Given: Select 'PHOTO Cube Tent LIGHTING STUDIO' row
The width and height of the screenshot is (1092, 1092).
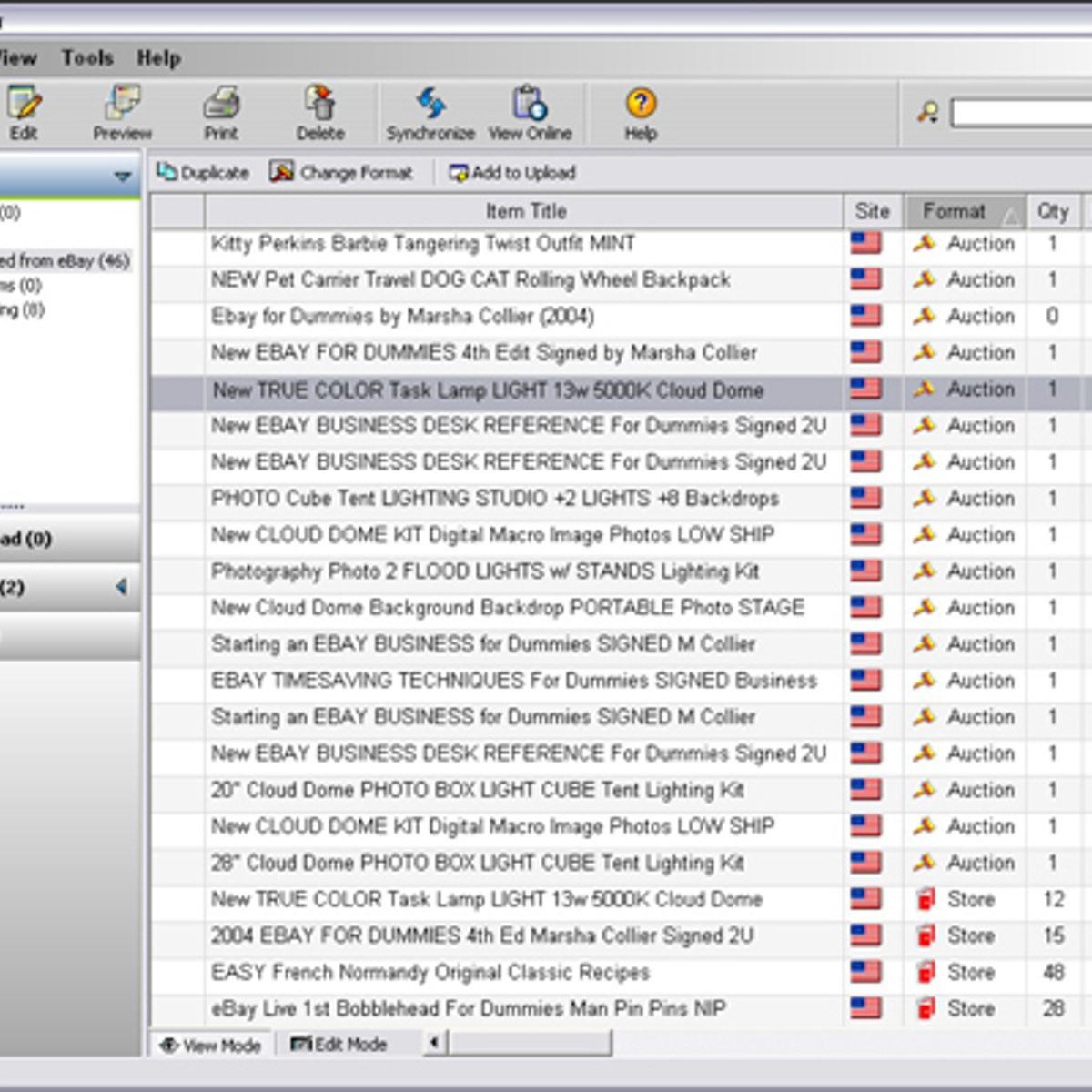Looking at the screenshot, I should coord(524,498).
